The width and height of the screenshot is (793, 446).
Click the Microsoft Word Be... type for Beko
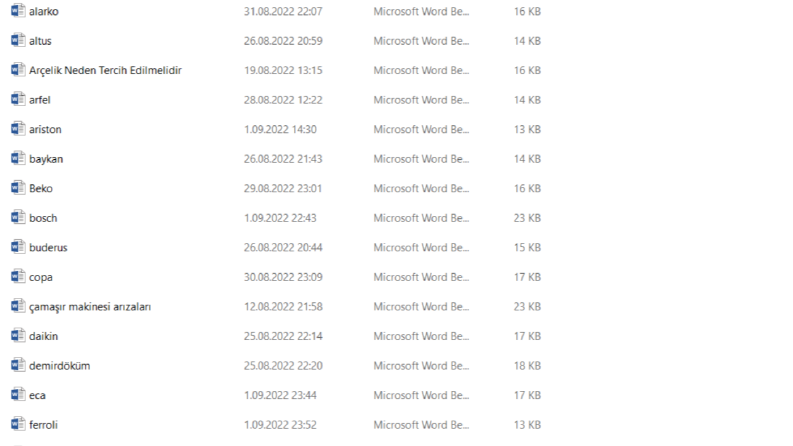(421, 188)
